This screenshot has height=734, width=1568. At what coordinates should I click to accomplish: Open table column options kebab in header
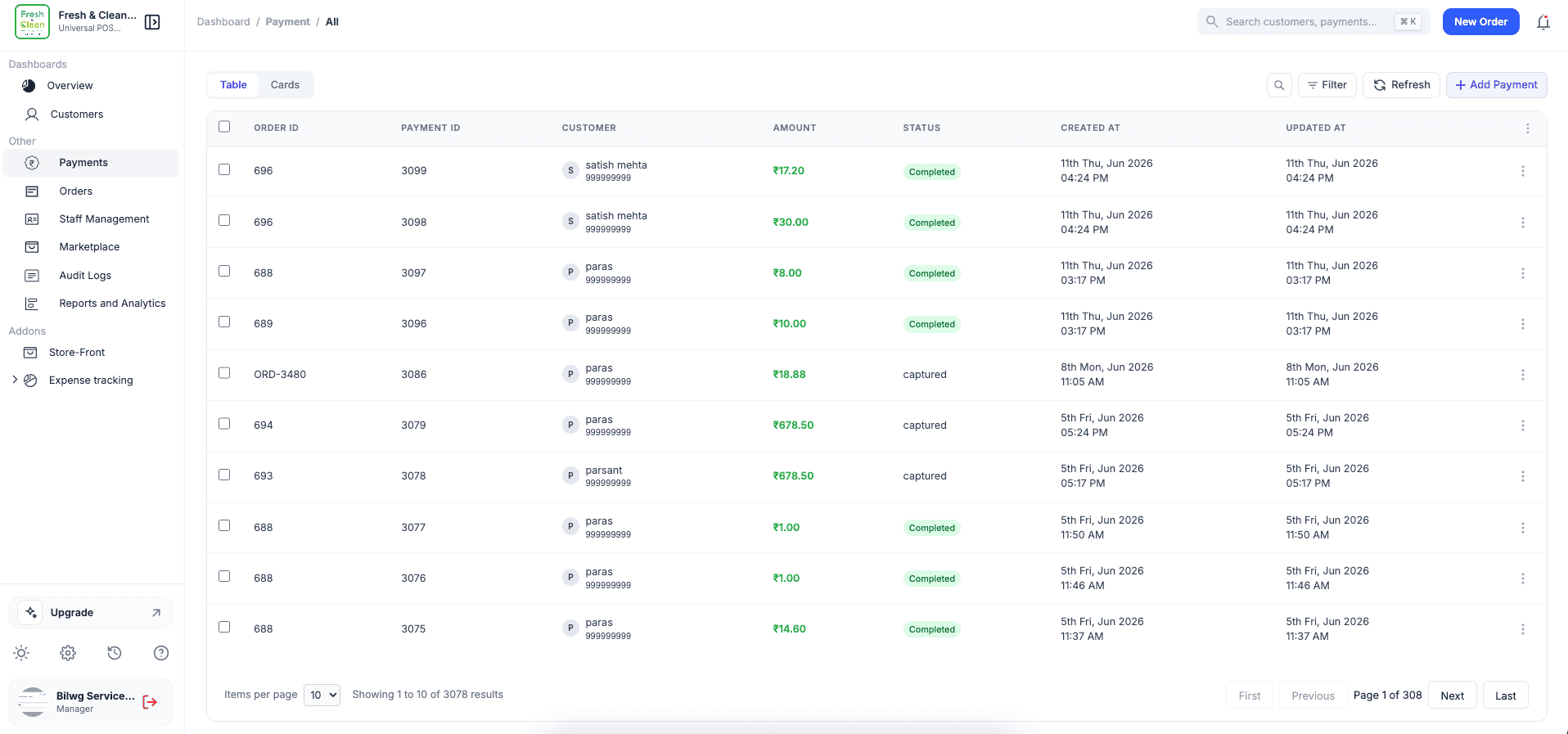tap(1527, 128)
